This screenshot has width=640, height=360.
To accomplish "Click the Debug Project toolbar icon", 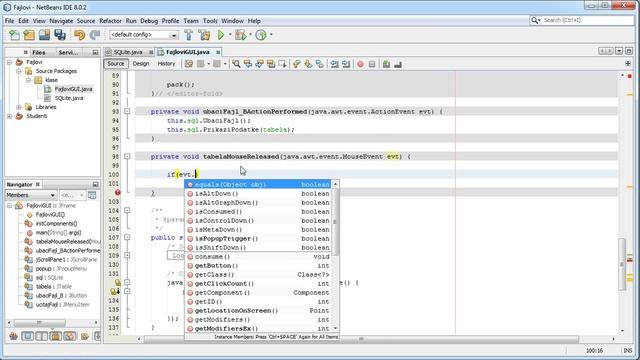I will point(241,35).
